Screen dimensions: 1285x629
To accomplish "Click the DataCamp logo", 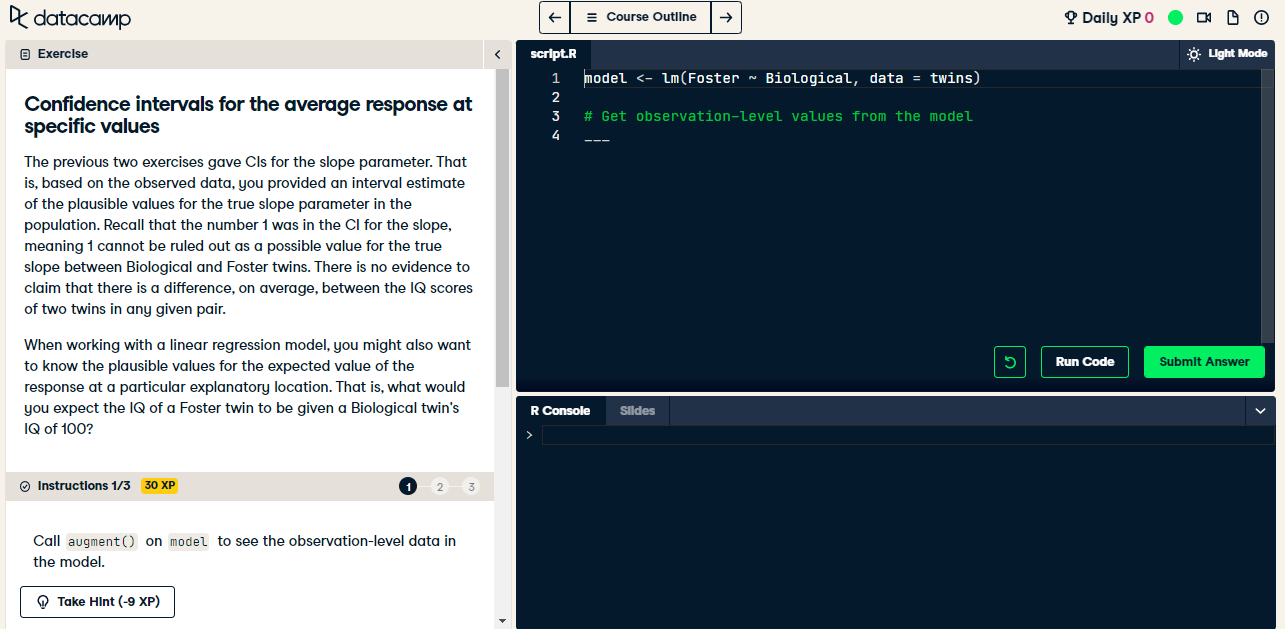I will pos(70,17).
